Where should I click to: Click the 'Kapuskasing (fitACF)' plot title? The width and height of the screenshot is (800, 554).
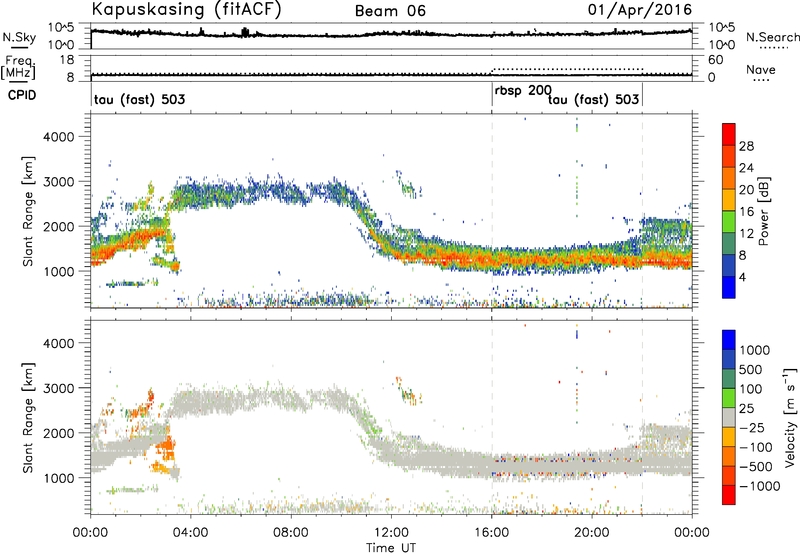point(186,10)
